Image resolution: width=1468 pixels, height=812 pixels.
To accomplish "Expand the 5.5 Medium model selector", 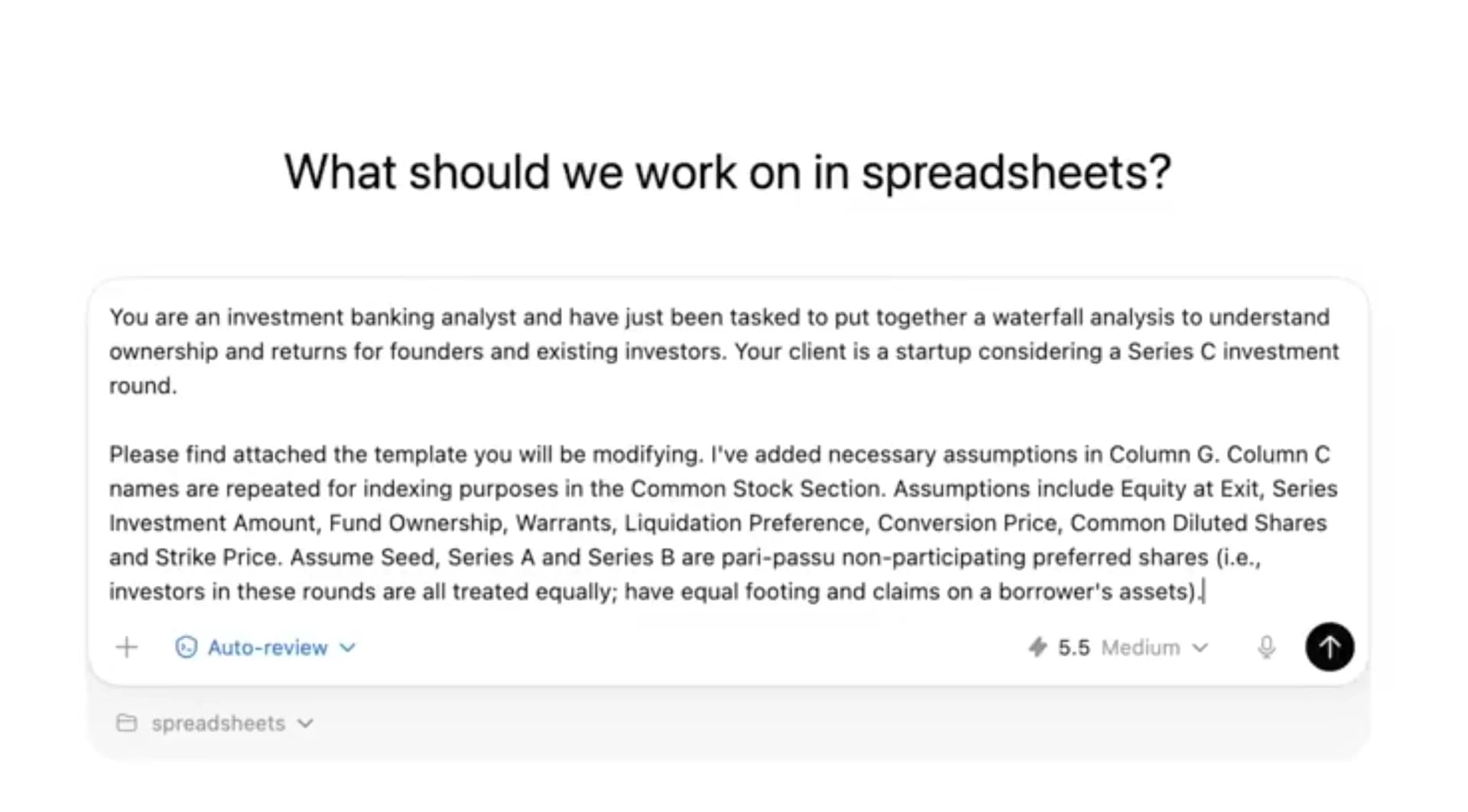I will [x=1201, y=648].
